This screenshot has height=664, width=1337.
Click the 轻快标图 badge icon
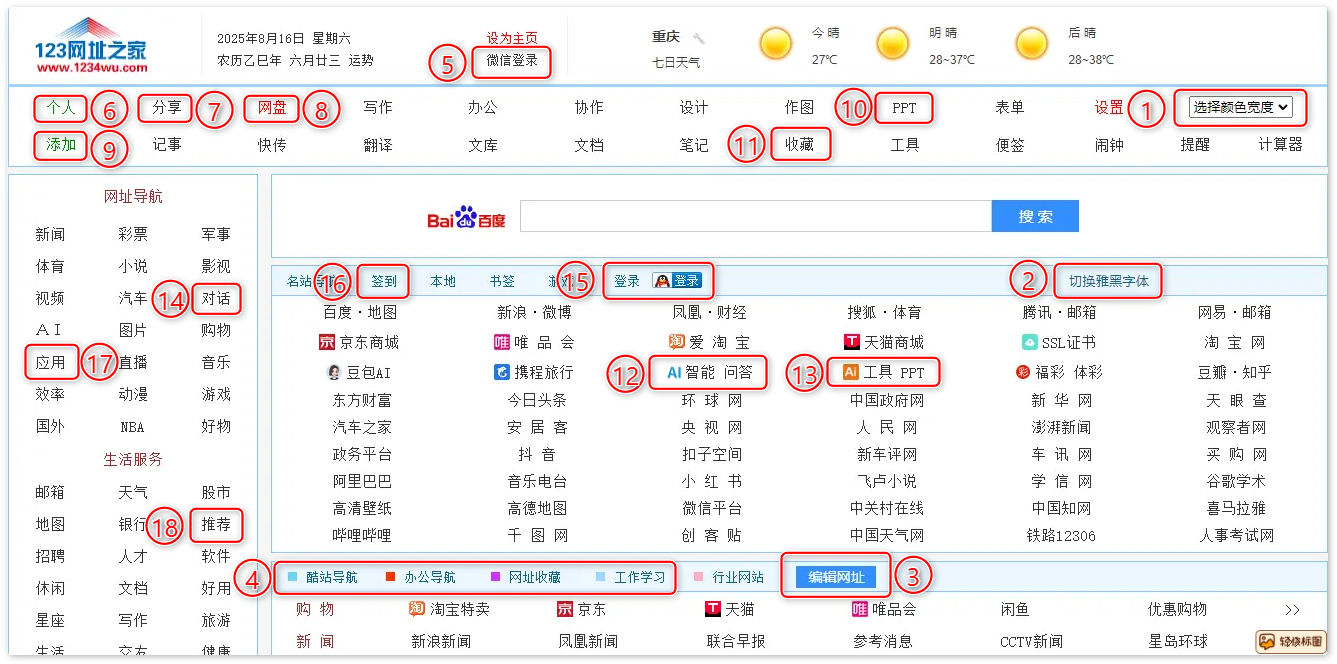click(x=1291, y=642)
